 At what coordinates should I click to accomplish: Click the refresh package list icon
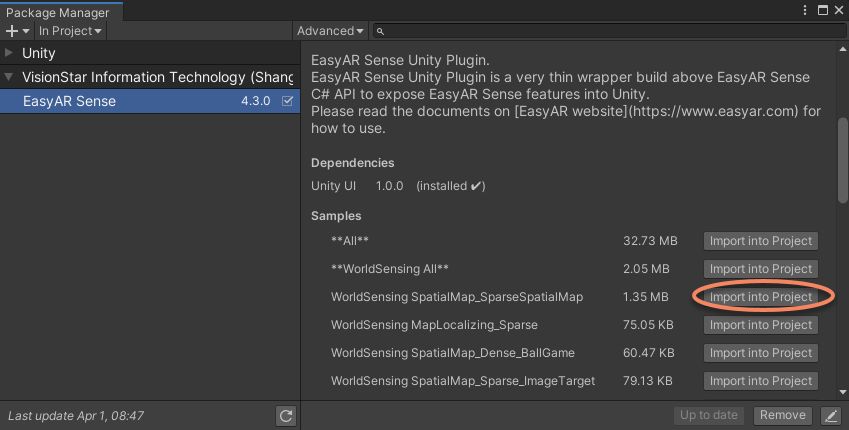(286, 415)
